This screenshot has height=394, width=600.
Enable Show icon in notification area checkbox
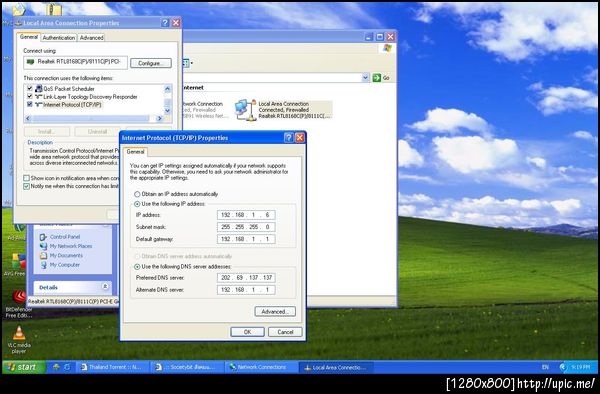click(26, 178)
